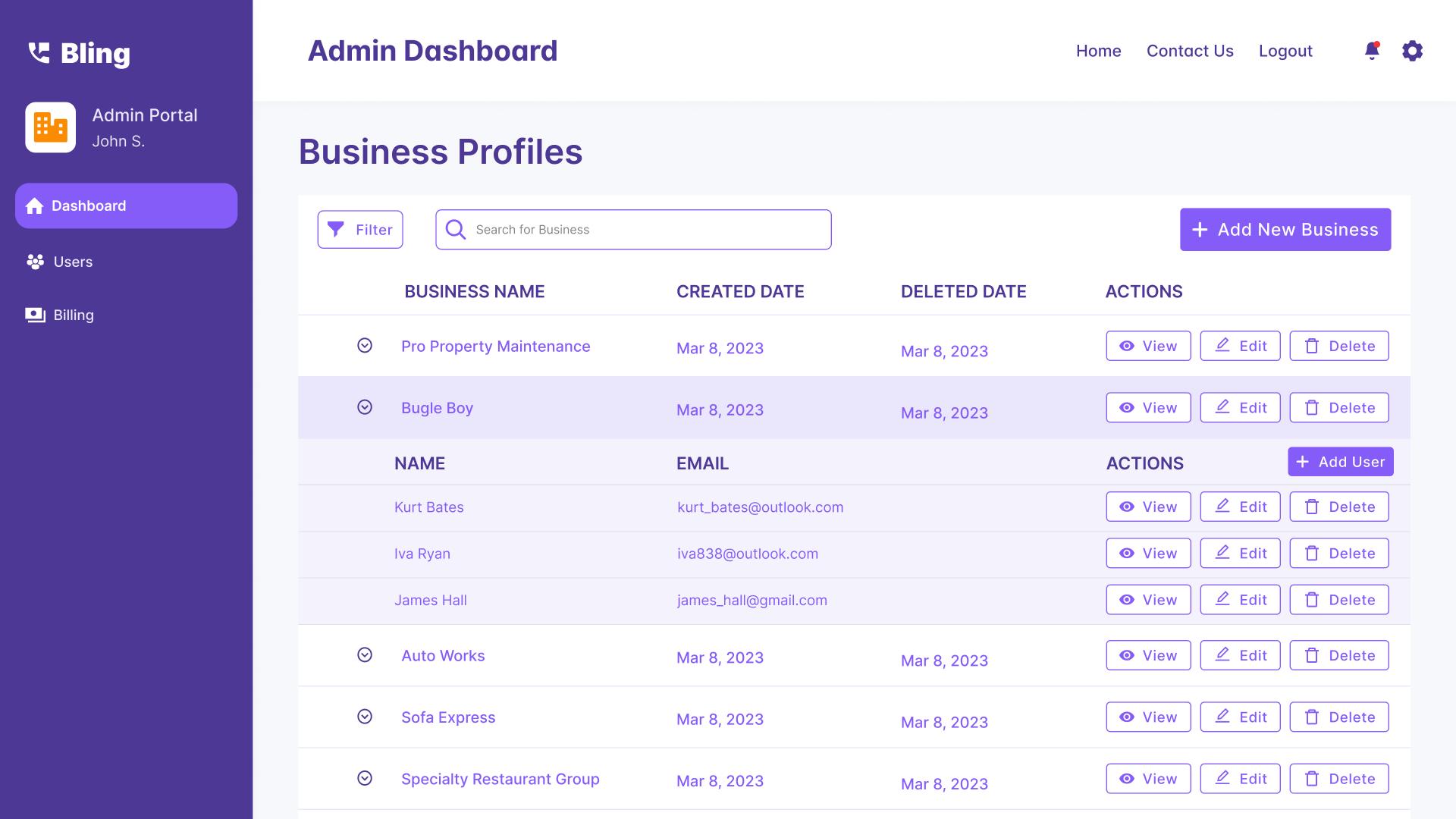The image size is (1456, 819).
Task: Click the eye View for James Hall
Action: point(1148,600)
